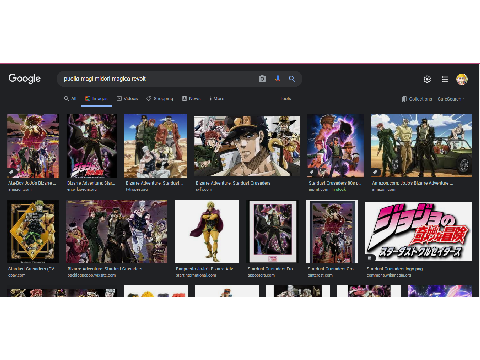Screen dimensions: 480x360
Task: Open the desert group with green jeep thumbnail
Action: pyautogui.click(x=421, y=146)
